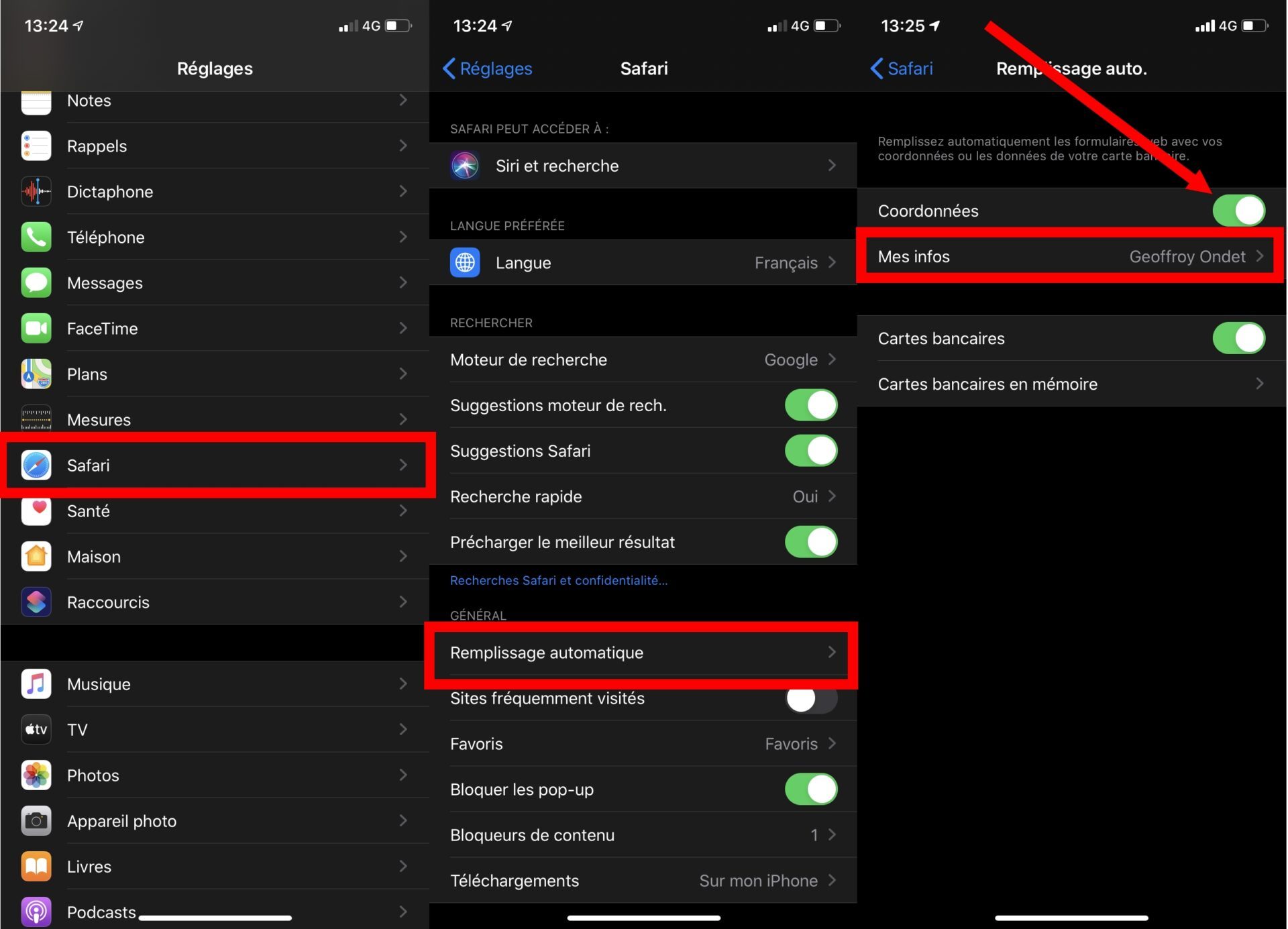The height and width of the screenshot is (929, 1288).
Task: Tap the Musique note icon
Action: point(36,684)
